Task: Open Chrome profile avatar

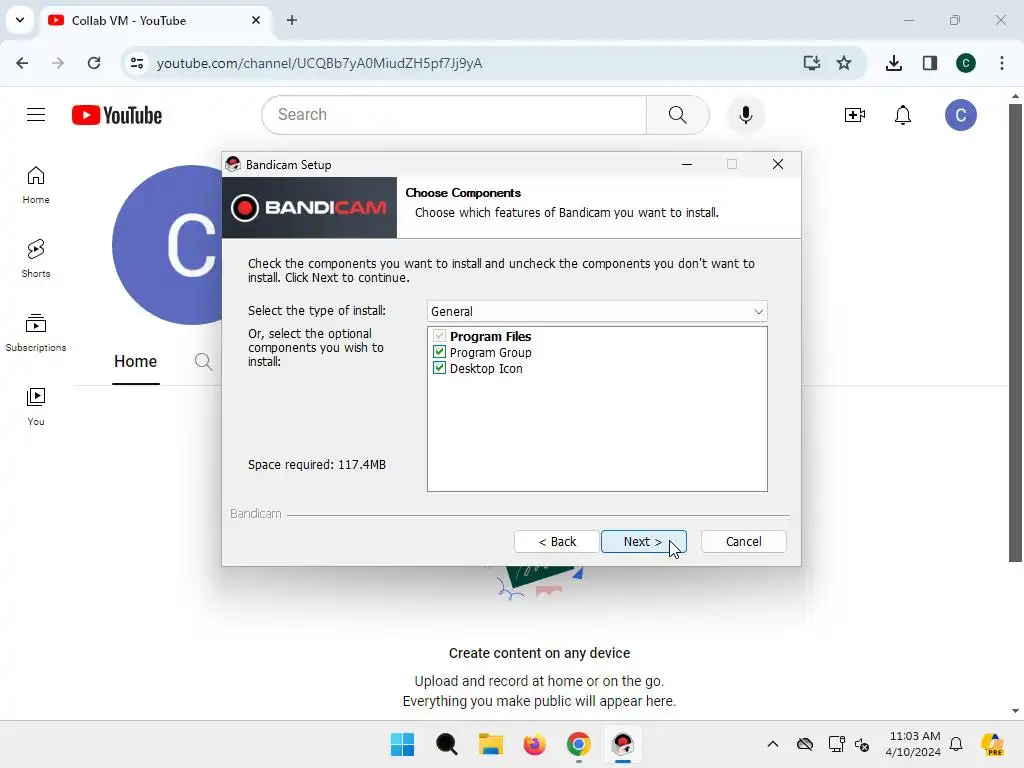Action: 966,63
